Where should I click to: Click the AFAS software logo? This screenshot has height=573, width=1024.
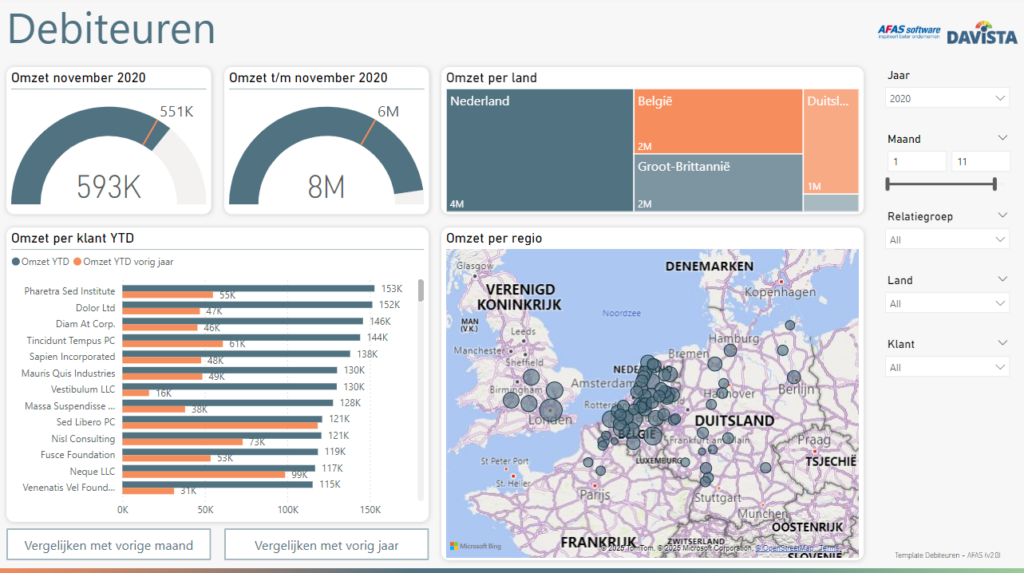[x=908, y=32]
